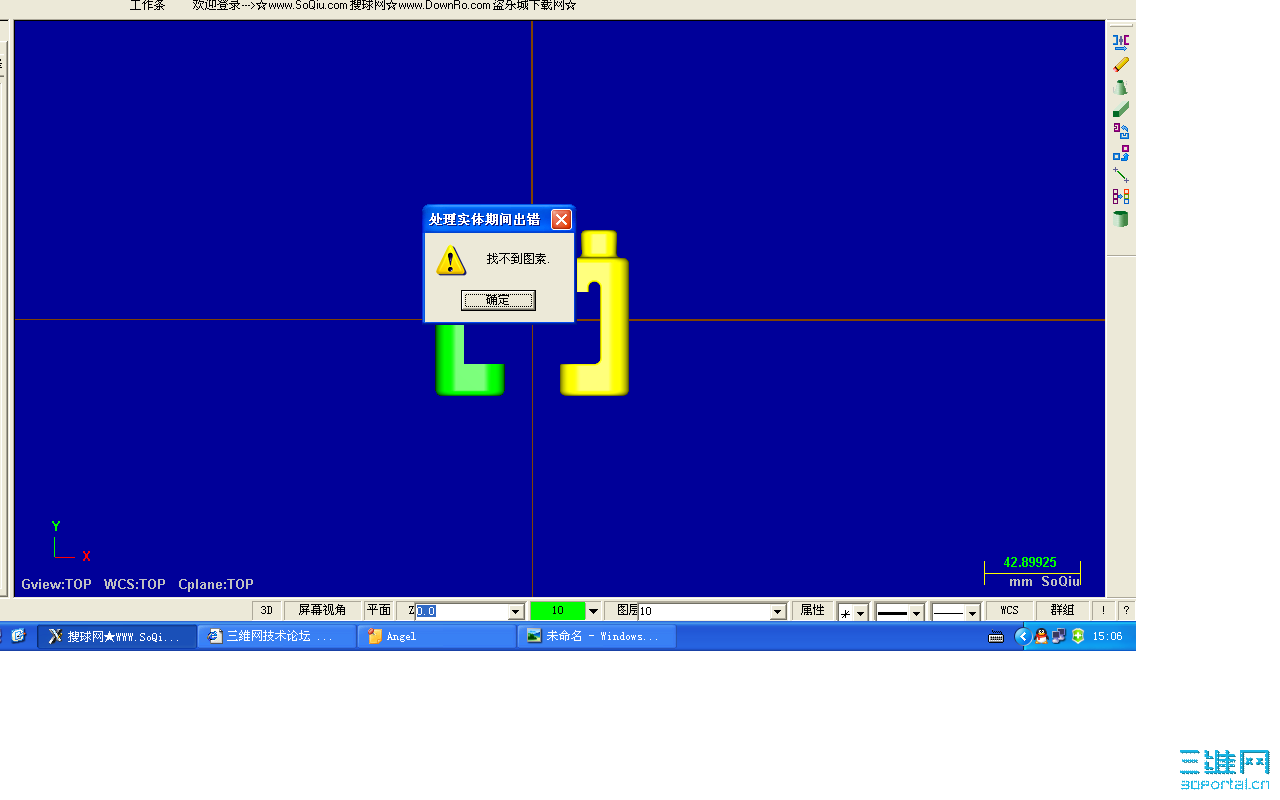Click the 工作条 label at the top
This screenshot has width=1280, height=800.
[x=147, y=6]
